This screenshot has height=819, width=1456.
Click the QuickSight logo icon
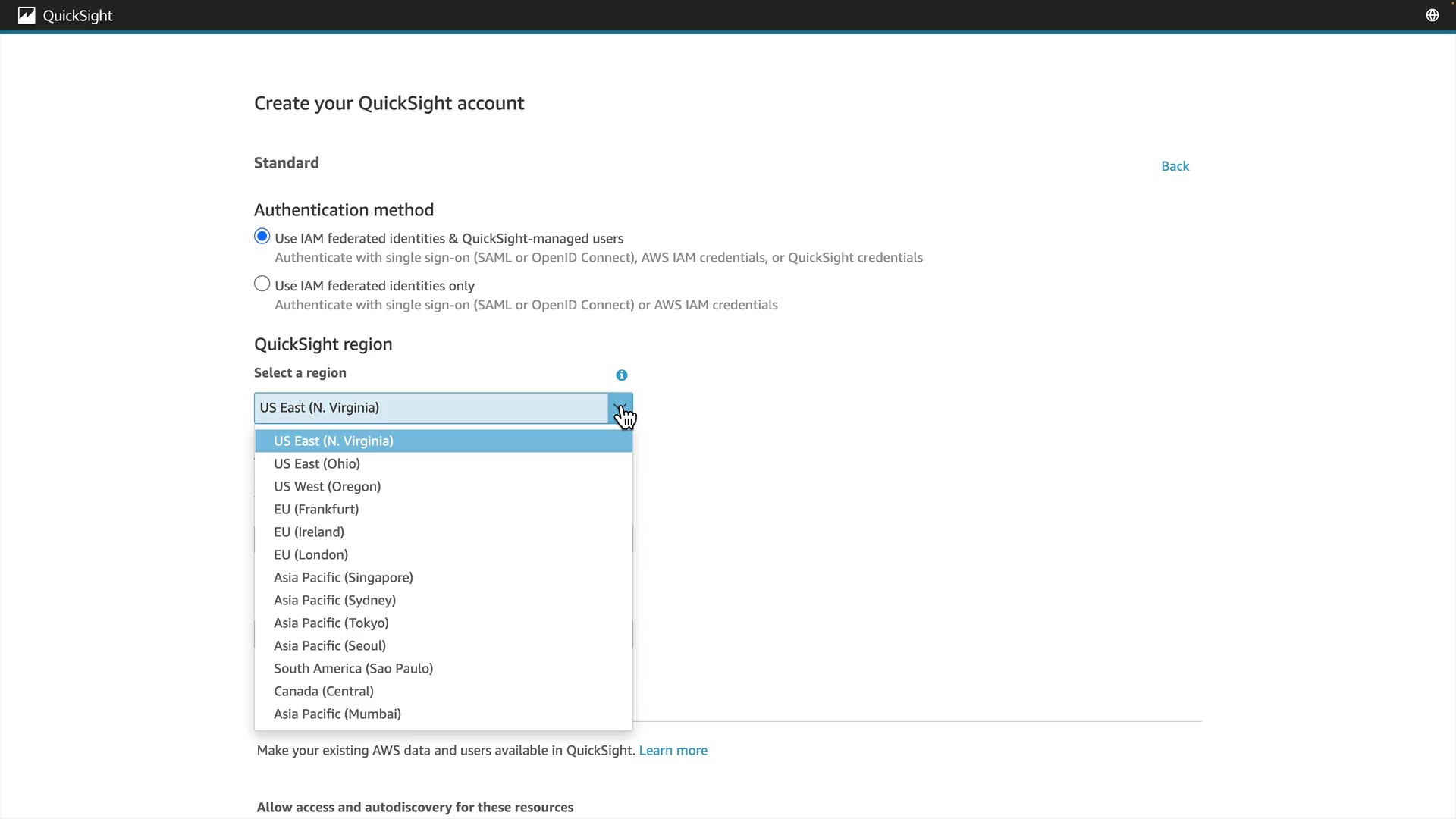coord(27,15)
